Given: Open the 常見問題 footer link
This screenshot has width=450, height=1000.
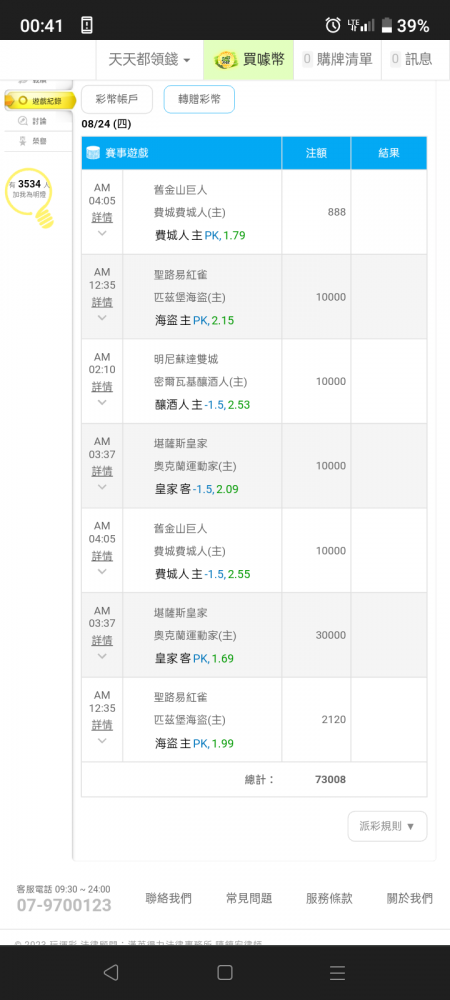Looking at the screenshot, I should [249, 899].
